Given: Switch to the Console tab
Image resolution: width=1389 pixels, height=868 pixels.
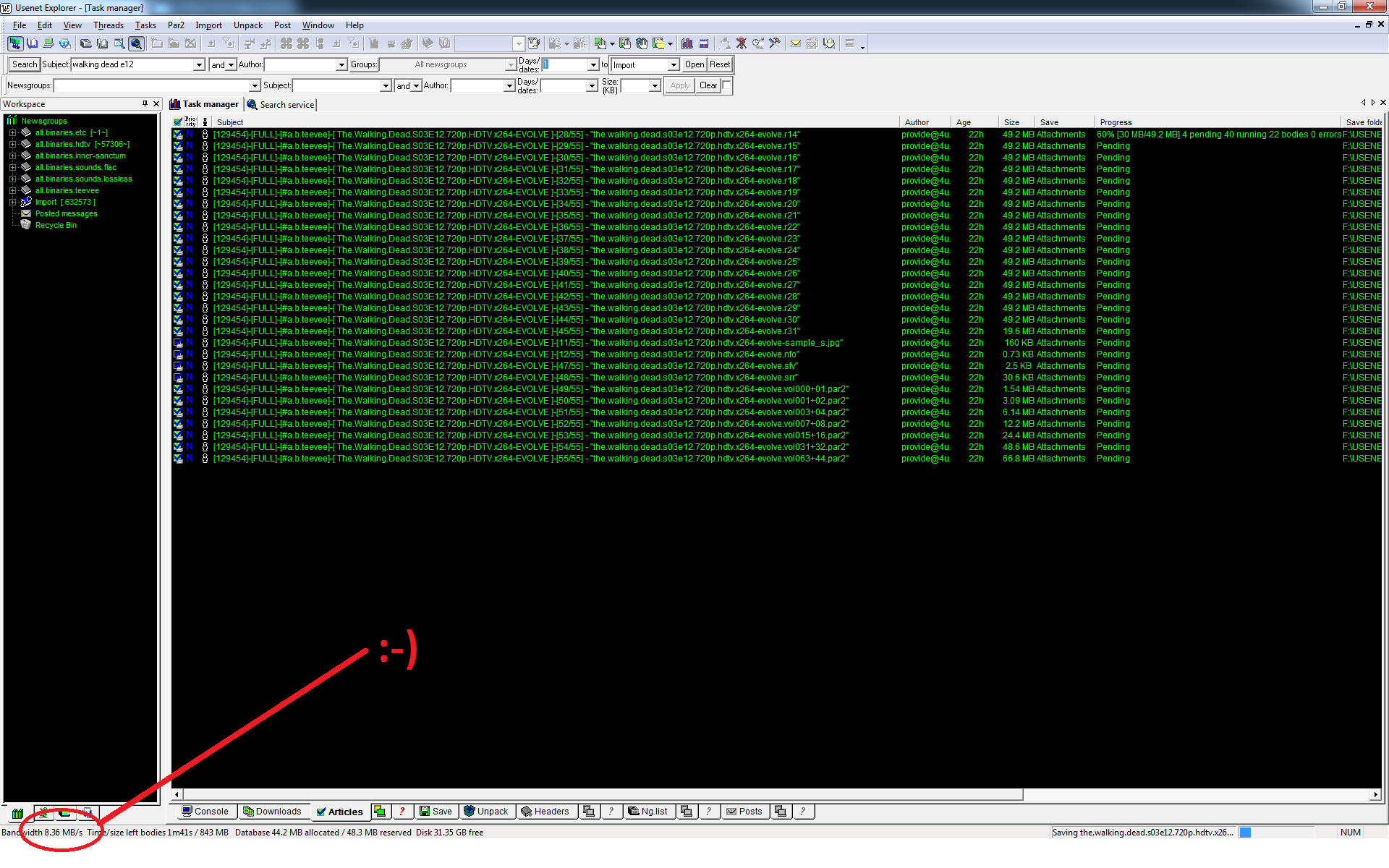Looking at the screenshot, I should coord(205,812).
